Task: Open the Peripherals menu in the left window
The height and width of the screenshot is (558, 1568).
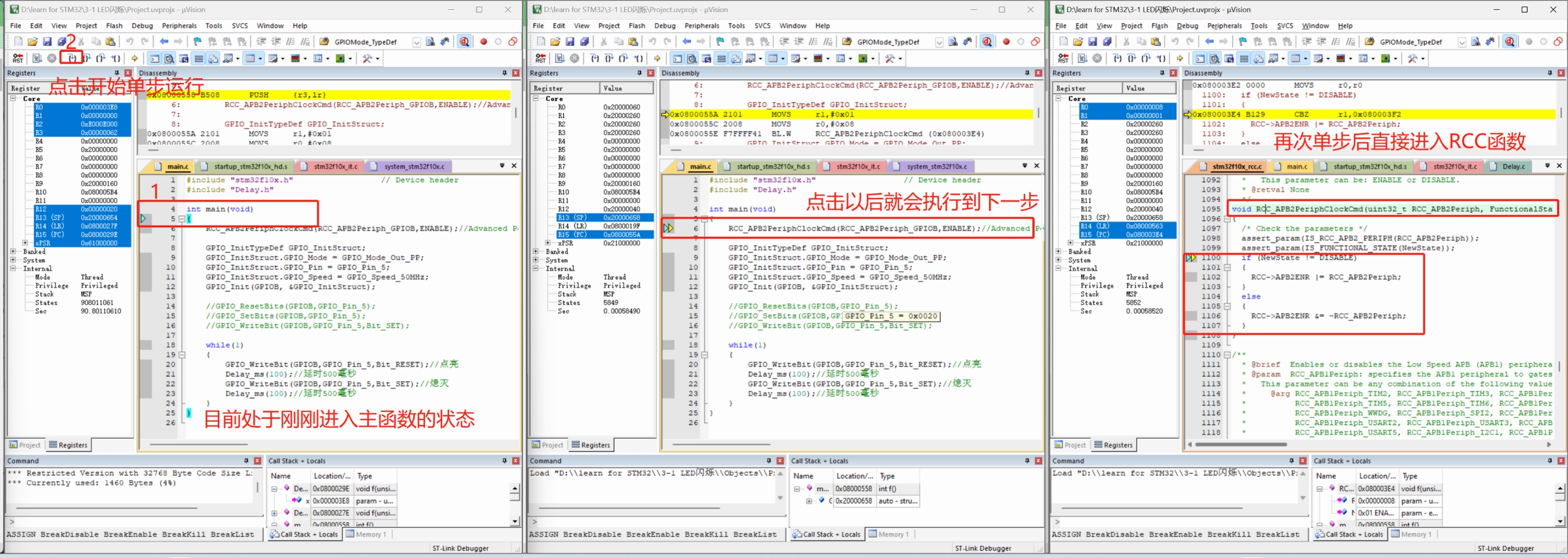Action: tap(179, 26)
